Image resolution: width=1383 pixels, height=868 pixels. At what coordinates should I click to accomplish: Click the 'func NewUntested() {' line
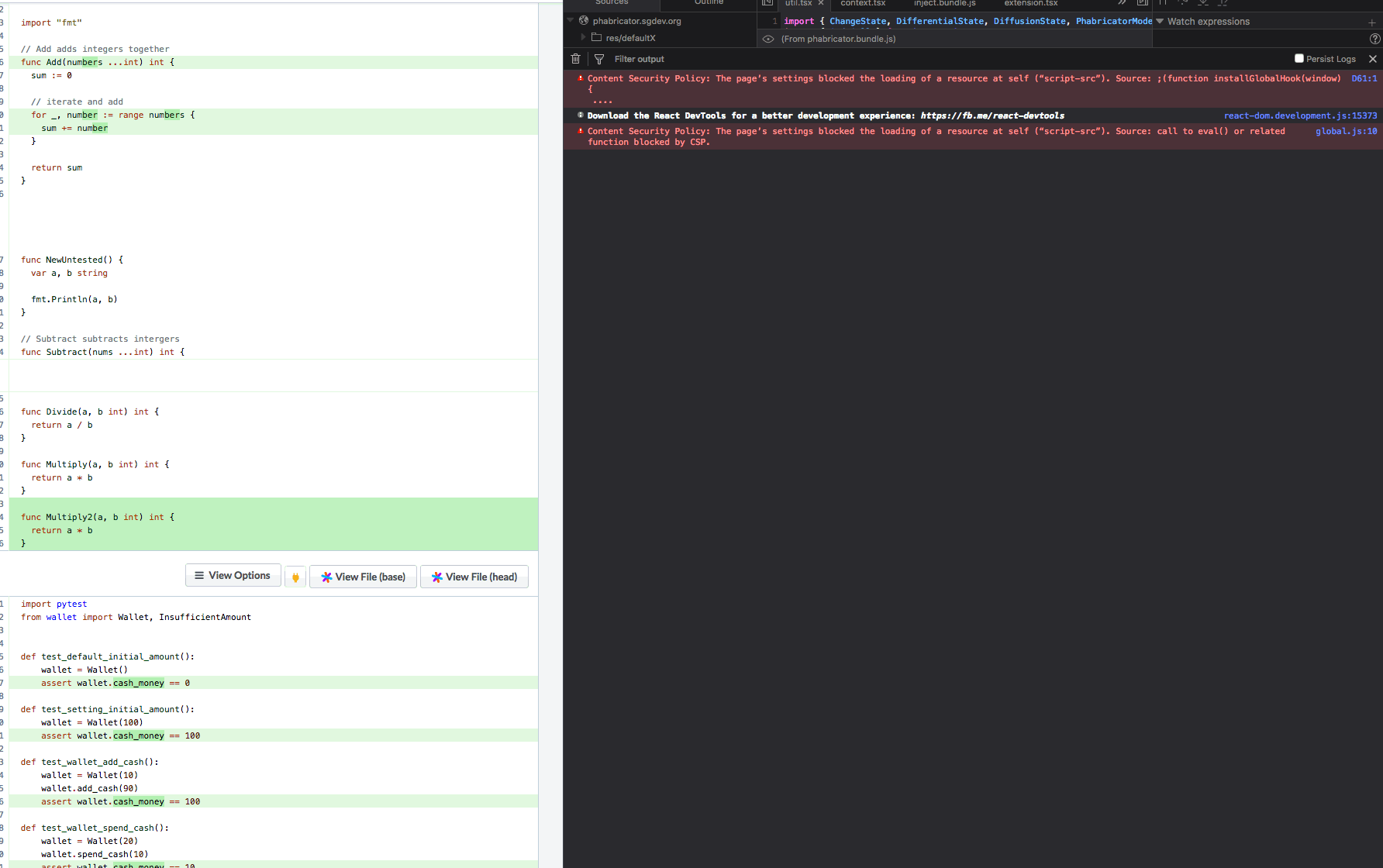click(72, 260)
